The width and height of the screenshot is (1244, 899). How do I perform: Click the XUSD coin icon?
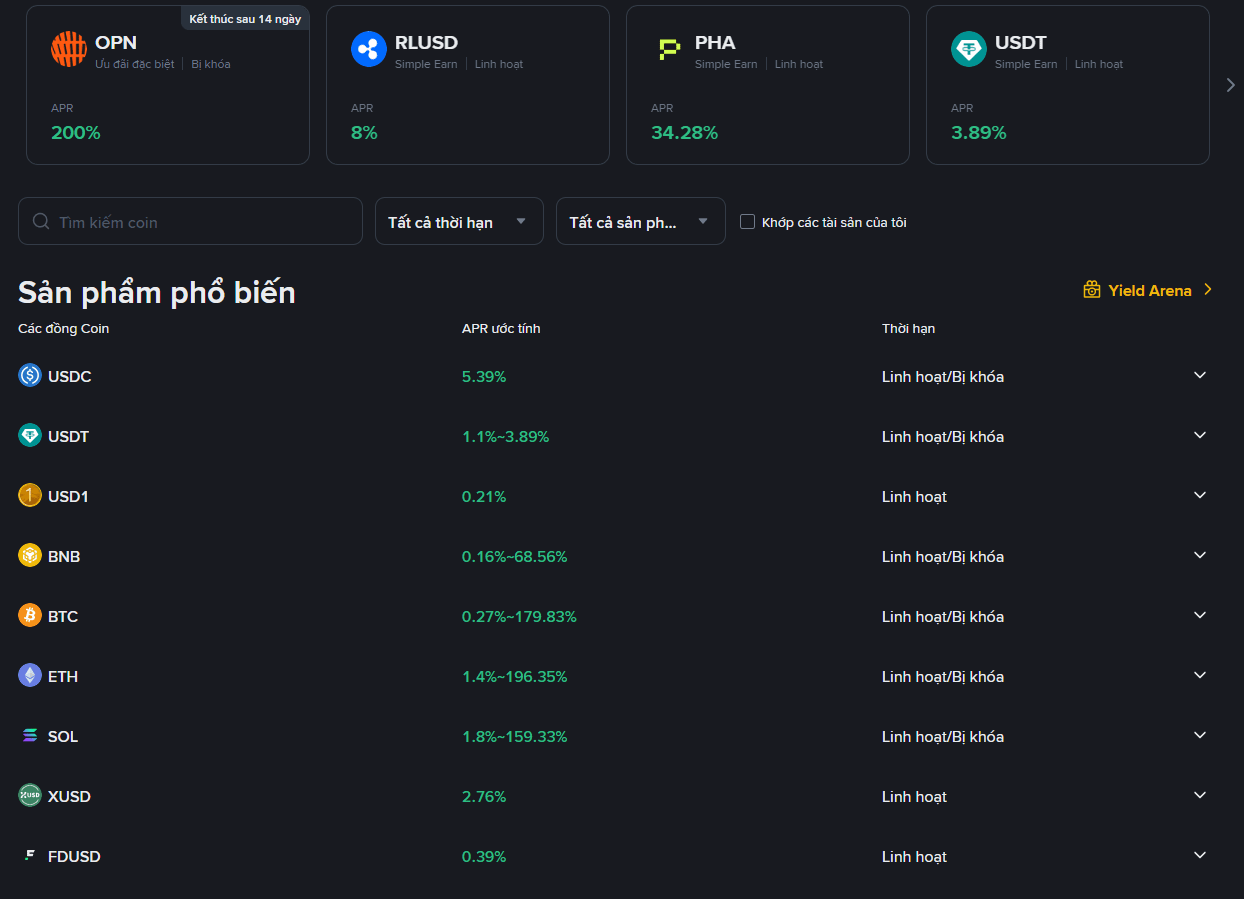point(30,796)
